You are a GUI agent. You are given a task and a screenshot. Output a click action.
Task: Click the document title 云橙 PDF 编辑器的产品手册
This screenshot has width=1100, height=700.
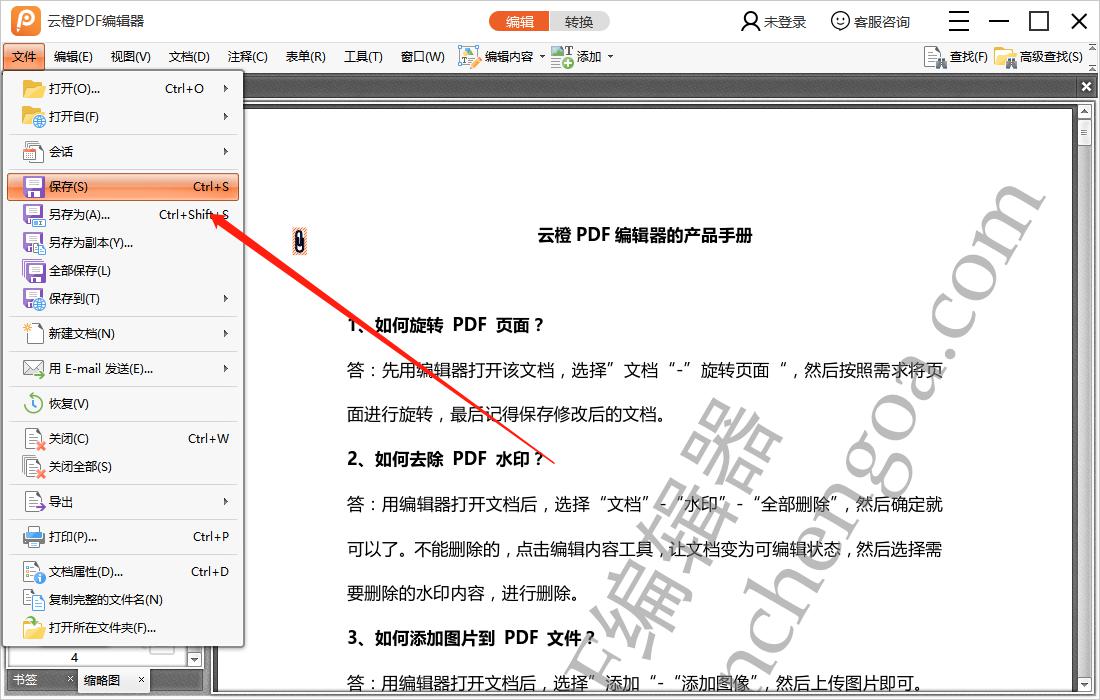pos(645,235)
